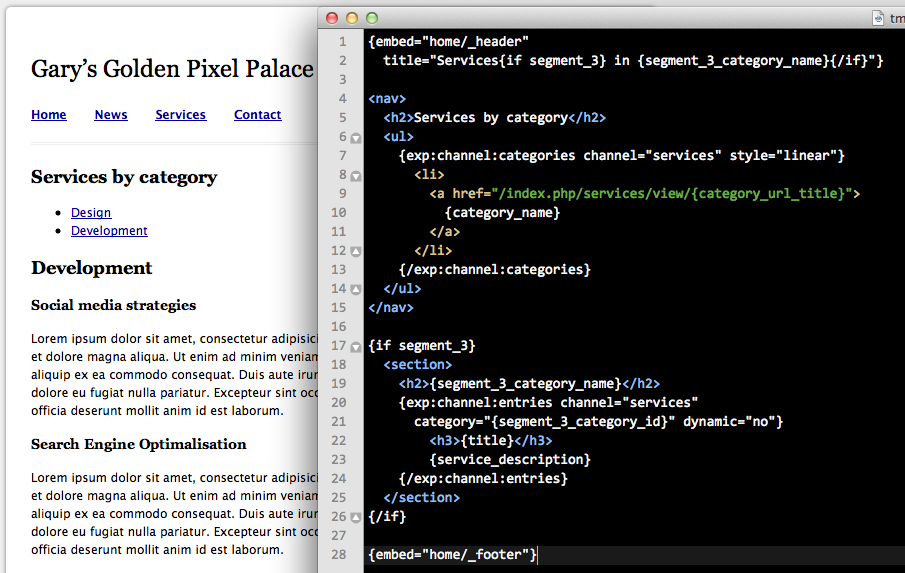The image size is (905, 573).
Task: Click line number 28 in the gutter
Action: tap(339, 555)
